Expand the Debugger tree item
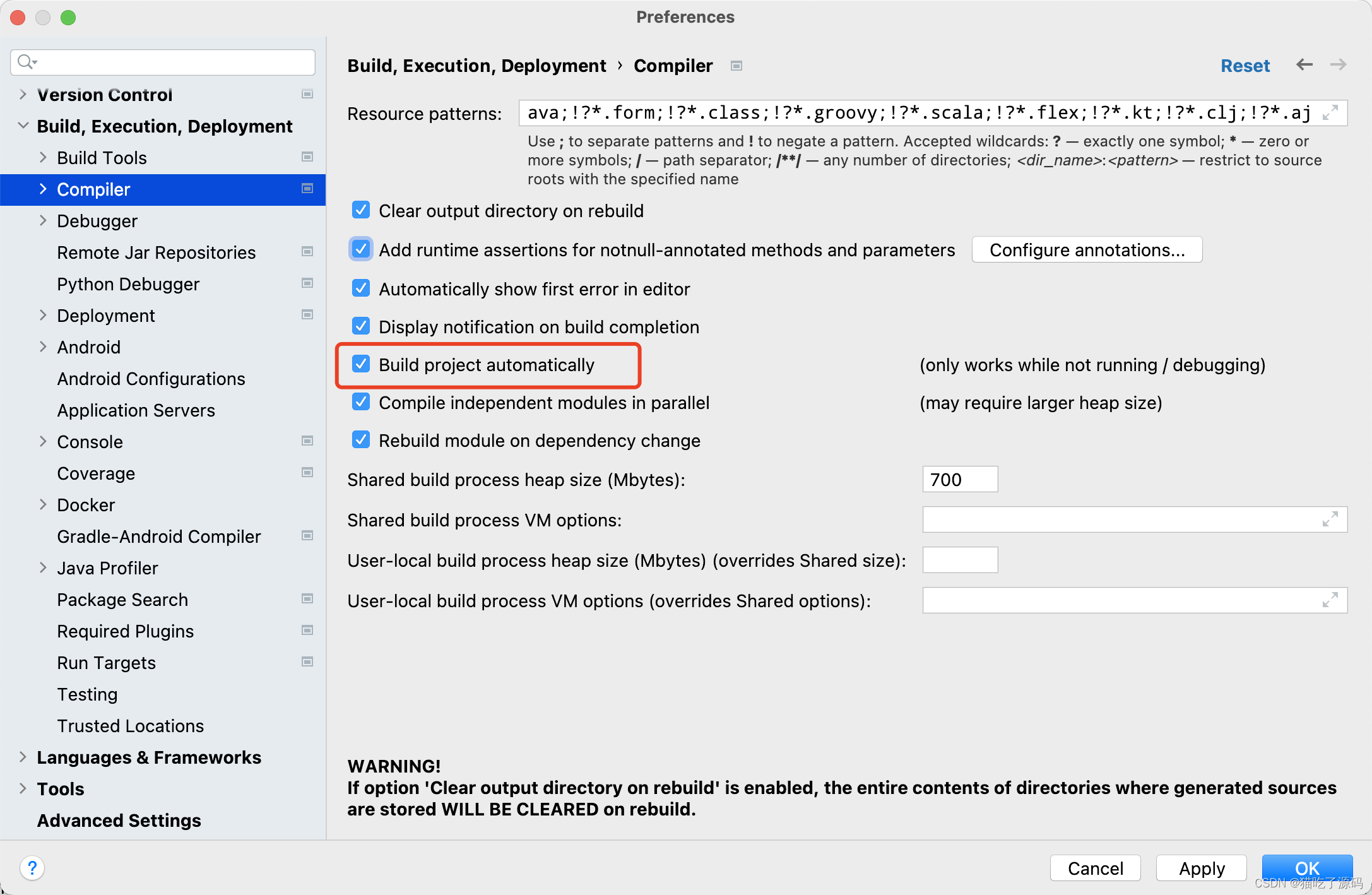Viewport: 1372px width, 895px height. 42,221
